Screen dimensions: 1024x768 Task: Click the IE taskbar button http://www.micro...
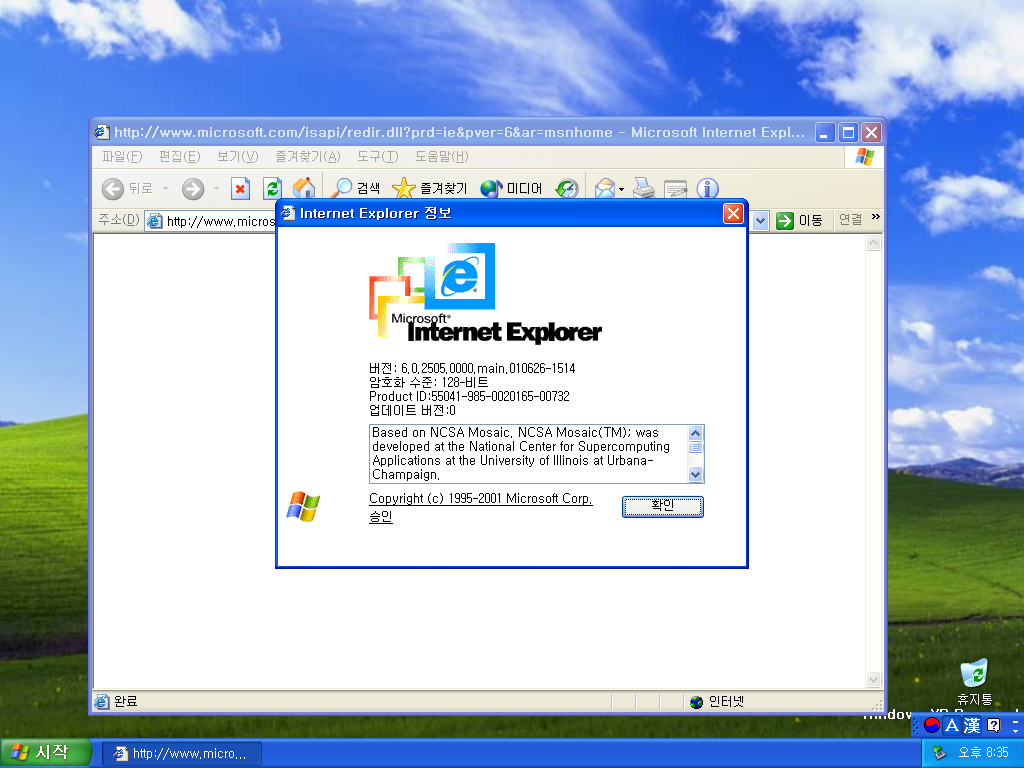pos(182,754)
